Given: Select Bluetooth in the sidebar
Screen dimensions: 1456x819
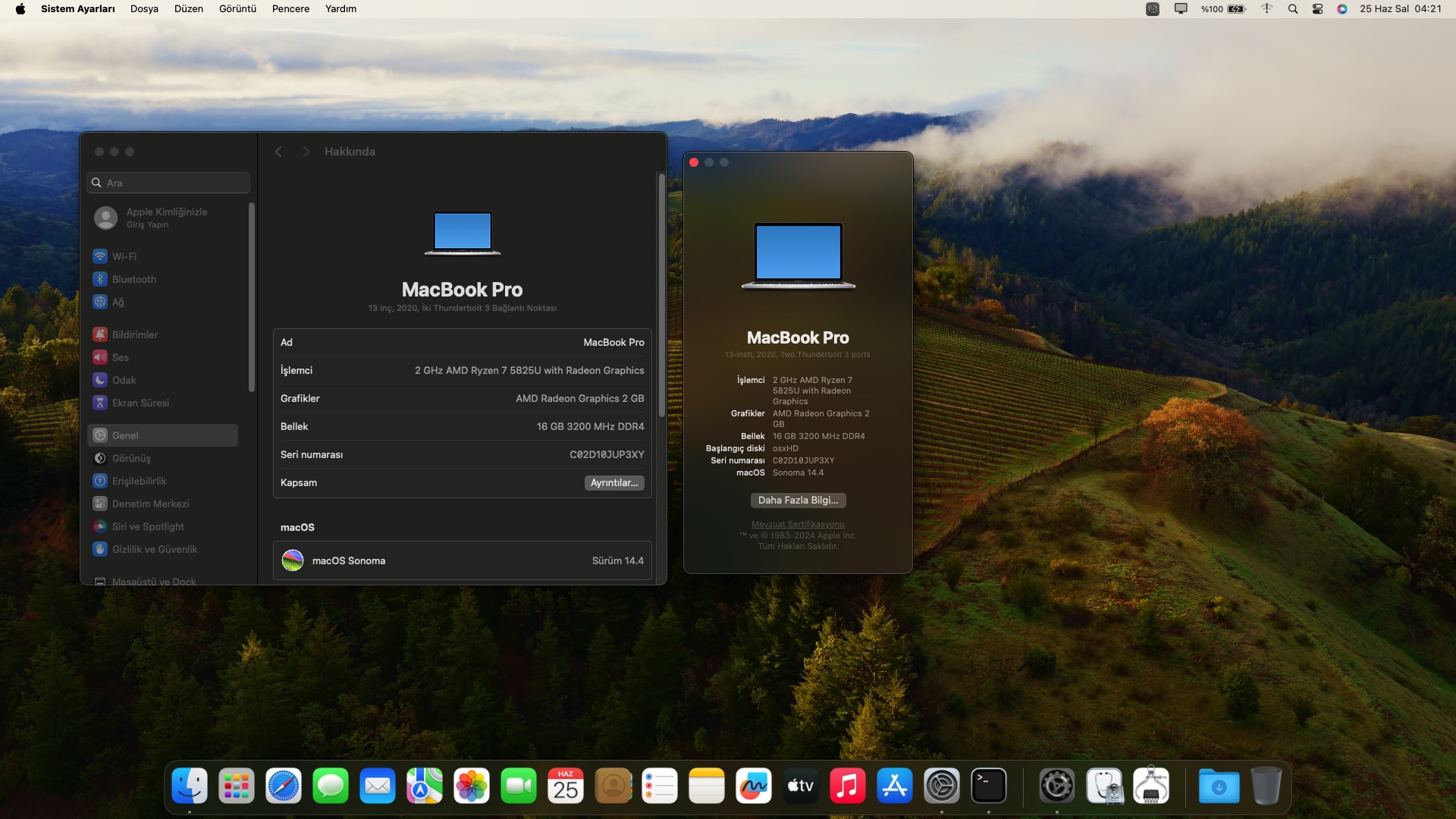Looking at the screenshot, I should click(x=133, y=279).
